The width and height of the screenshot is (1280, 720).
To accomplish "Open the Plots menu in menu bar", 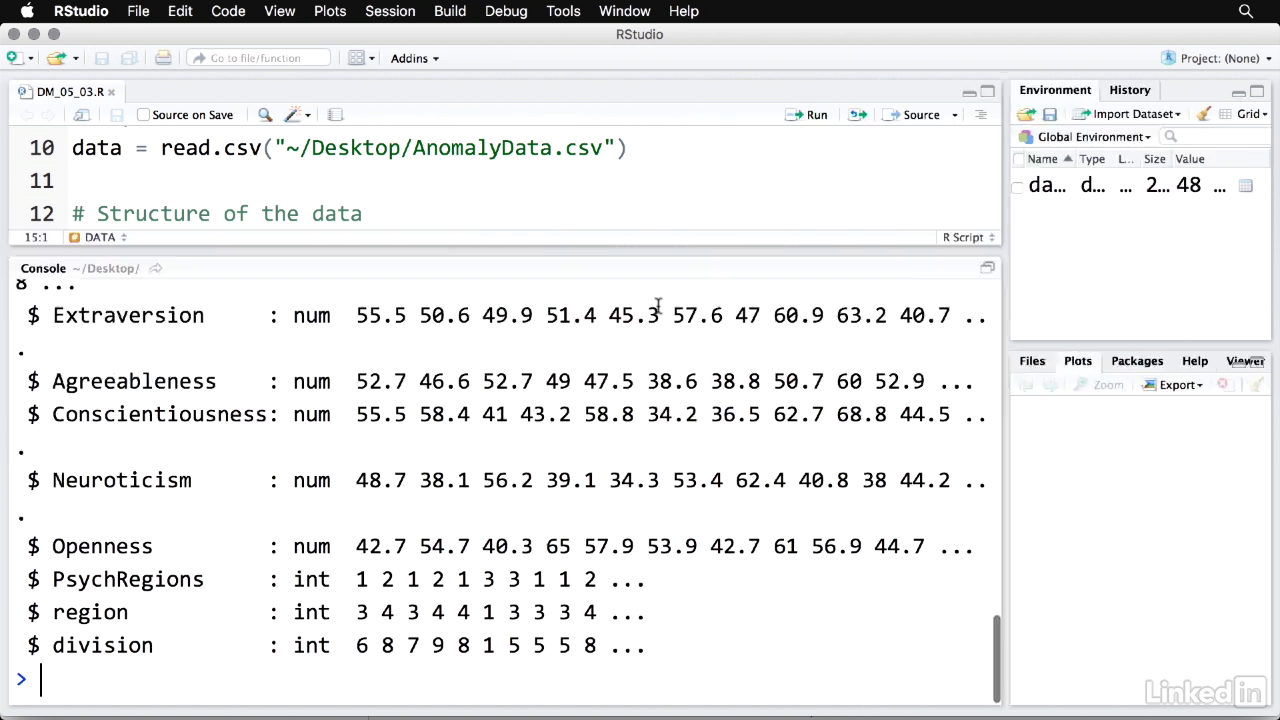I will [x=329, y=11].
